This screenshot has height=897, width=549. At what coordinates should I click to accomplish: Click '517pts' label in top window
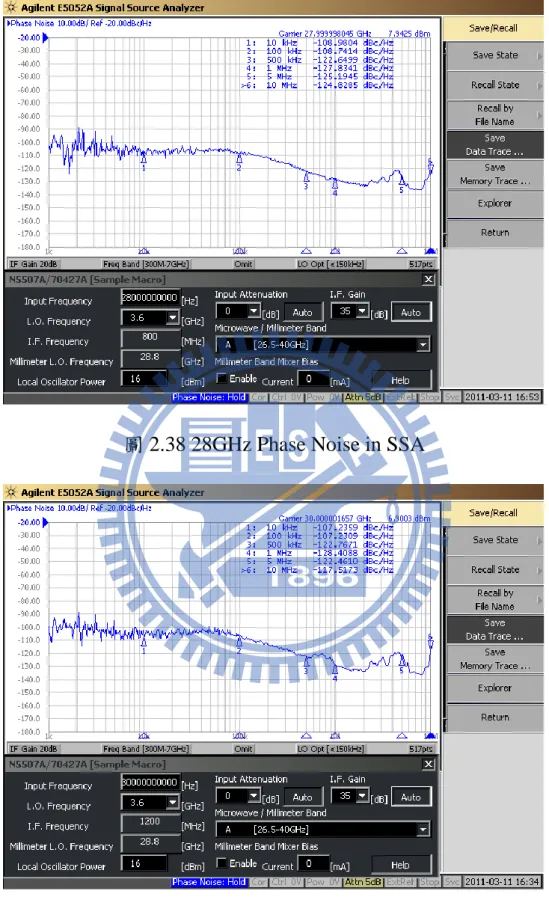pyautogui.click(x=421, y=264)
